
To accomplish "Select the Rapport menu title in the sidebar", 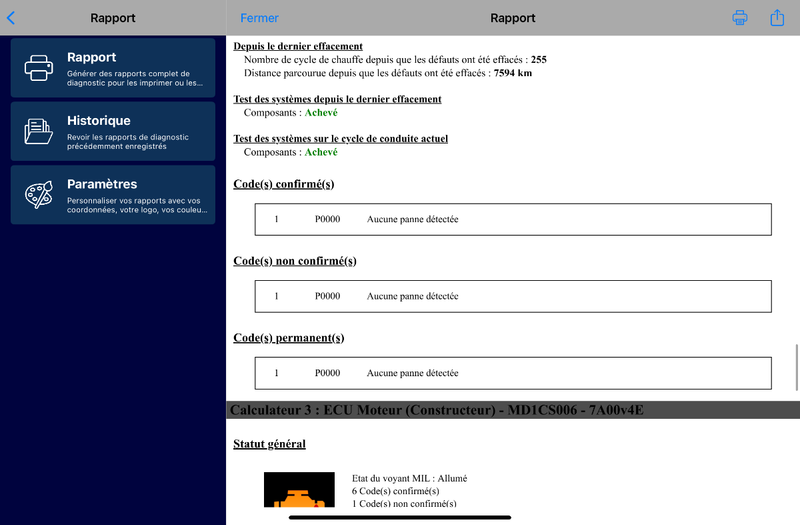I will 92,57.
